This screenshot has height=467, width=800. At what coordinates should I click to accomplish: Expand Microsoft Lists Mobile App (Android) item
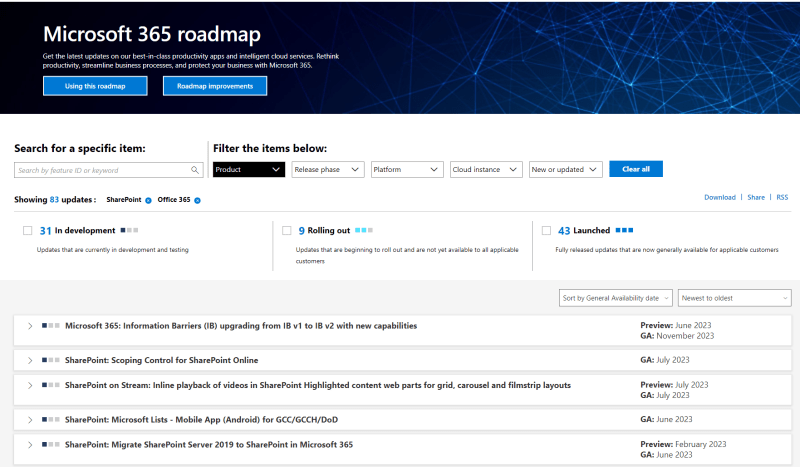pos(30,420)
